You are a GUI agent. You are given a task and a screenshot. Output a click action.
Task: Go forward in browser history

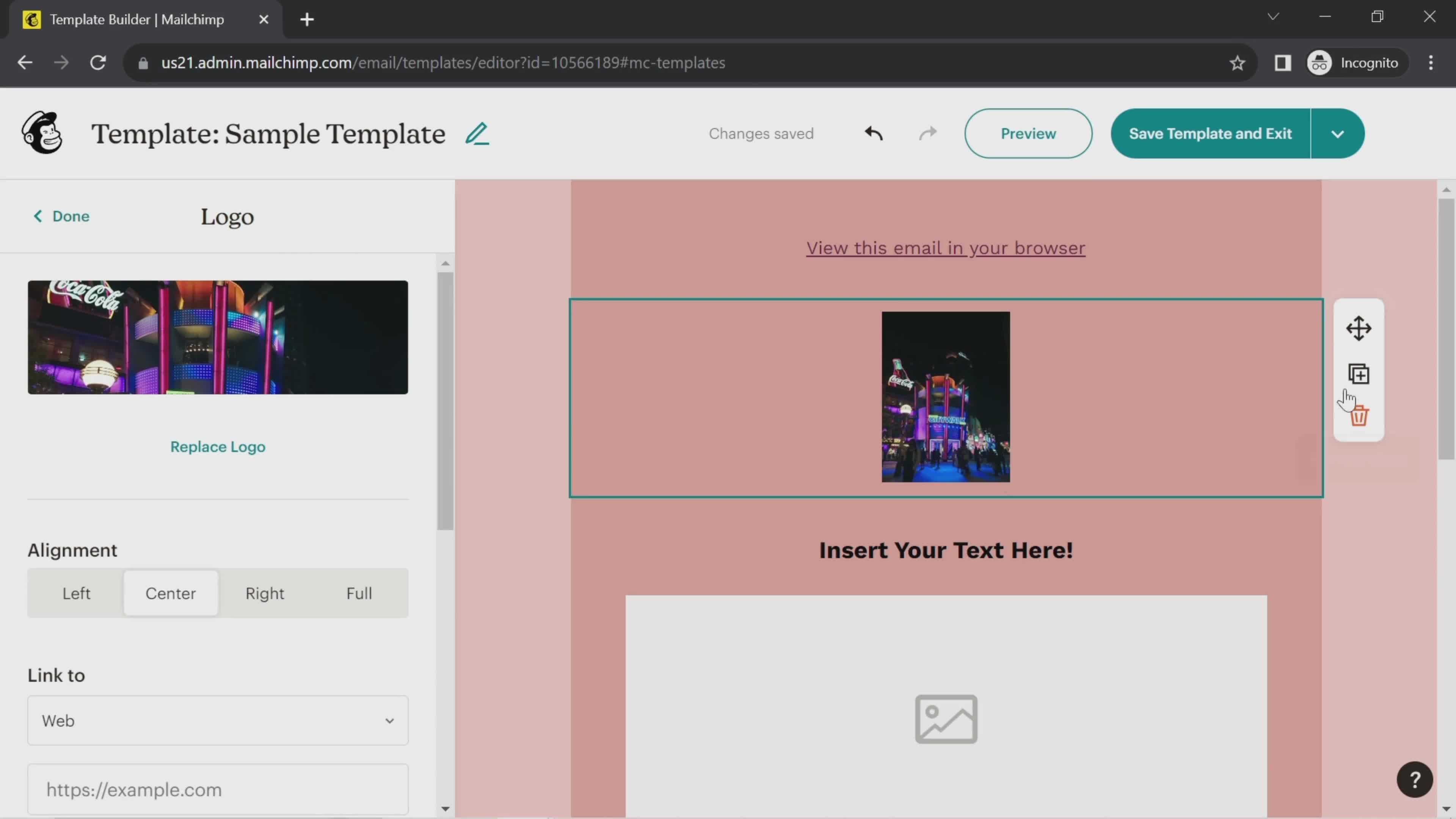[x=61, y=62]
